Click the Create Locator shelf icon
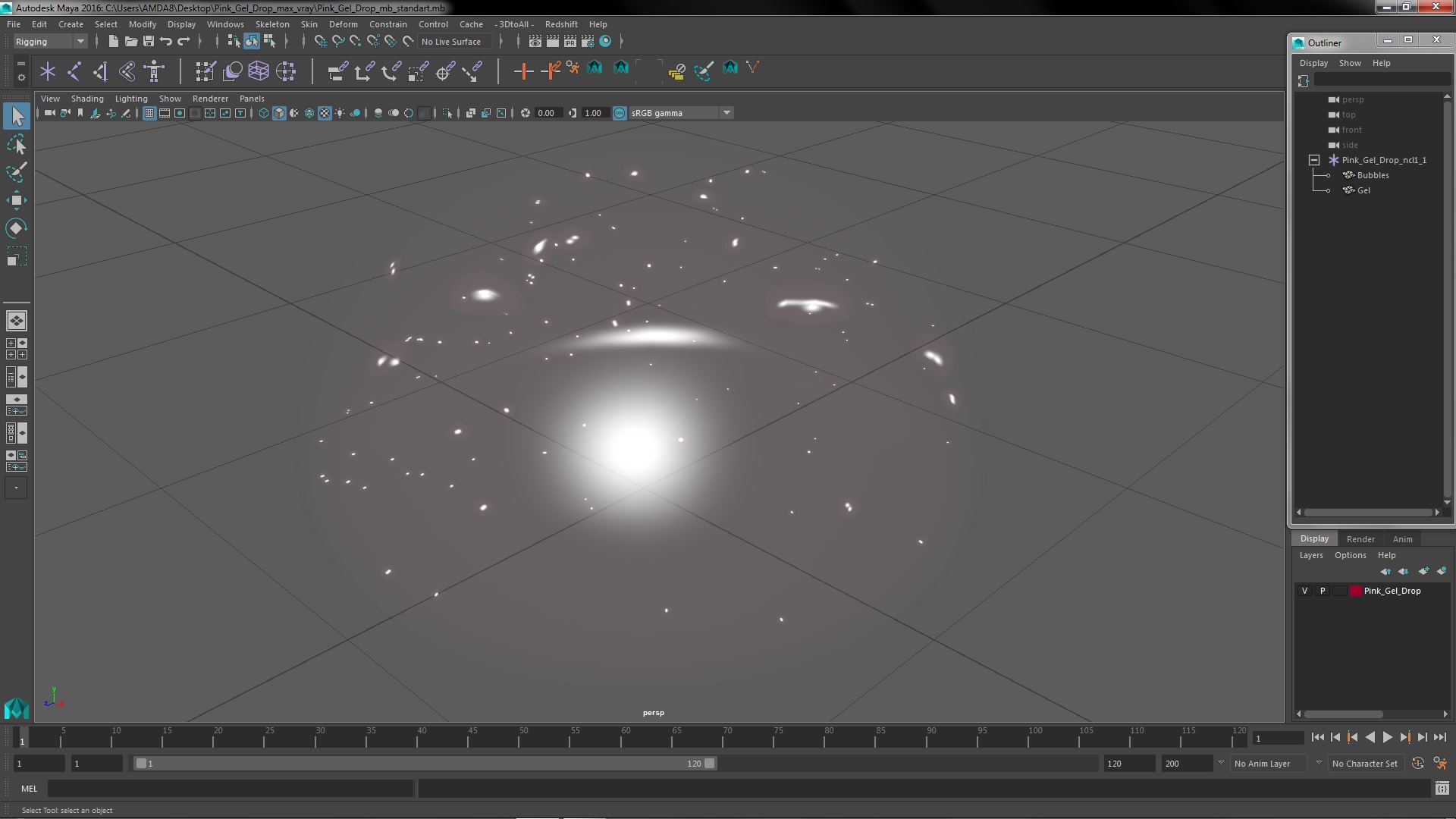 pyautogui.click(x=48, y=72)
